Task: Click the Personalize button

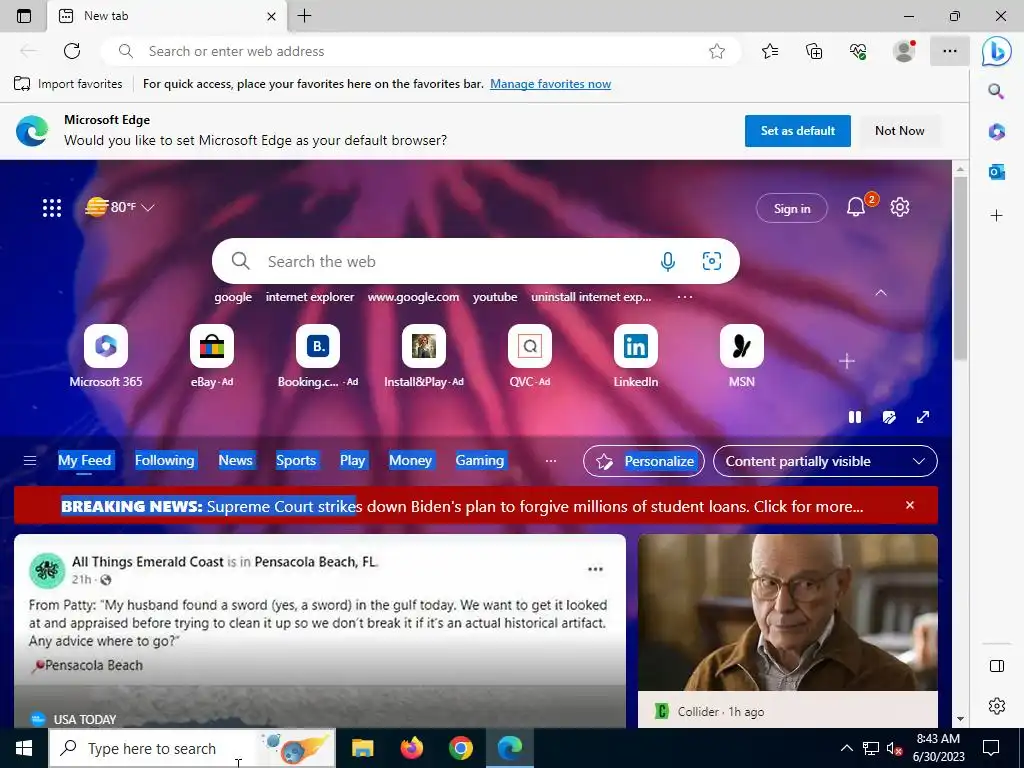Action: click(644, 461)
